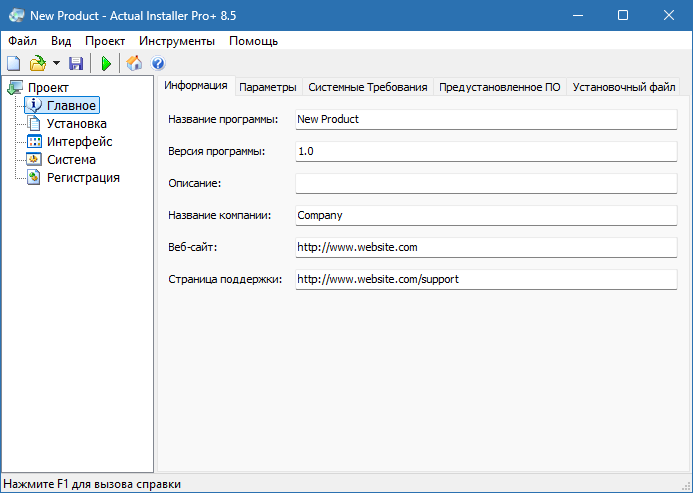The width and height of the screenshot is (693, 493).
Task: Switch to Предустановленное ПО tab
Action: click(499, 87)
